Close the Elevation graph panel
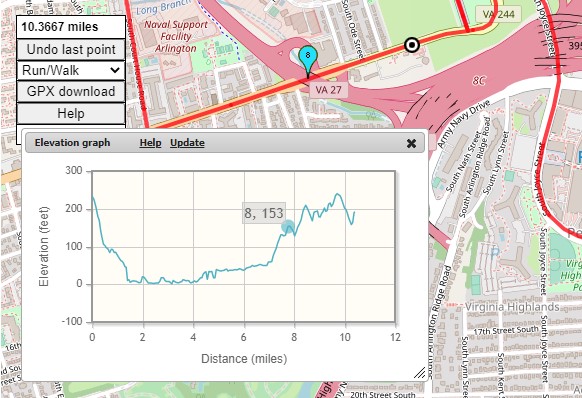The width and height of the screenshot is (582, 398). 411,143
